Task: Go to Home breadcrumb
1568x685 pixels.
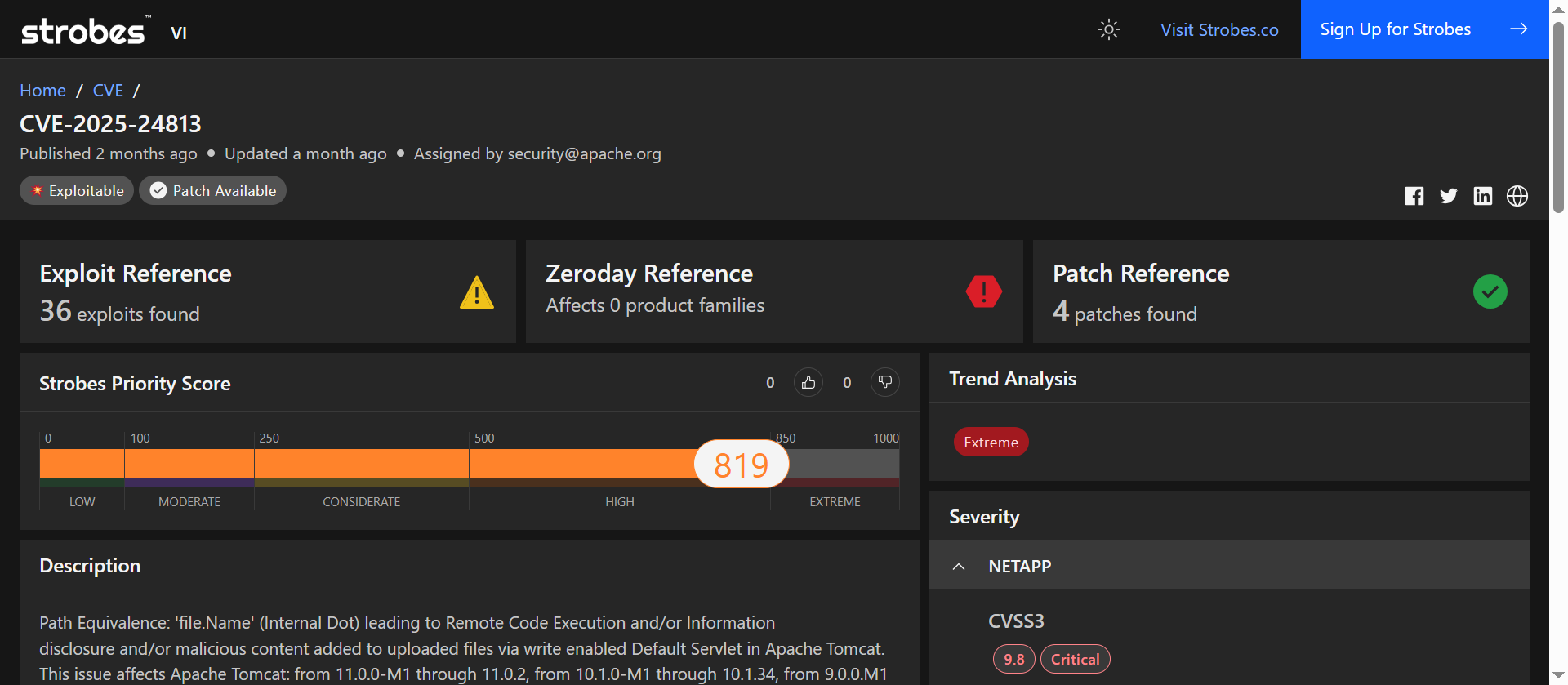Action: pyautogui.click(x=42, y=90)
